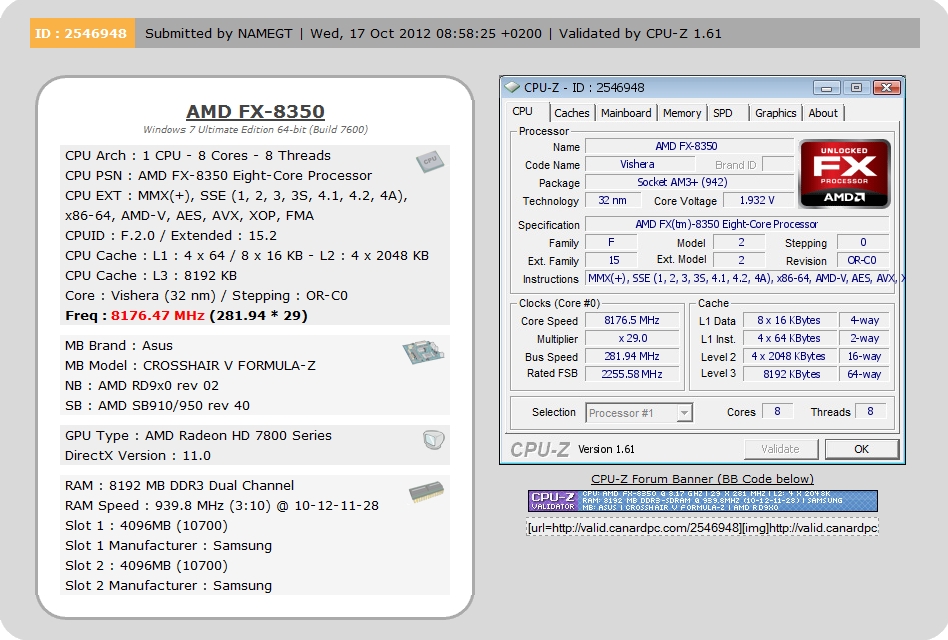Switch to the Caches tab
The width and height of the screenshot is (948, 640).
(571, 113)
